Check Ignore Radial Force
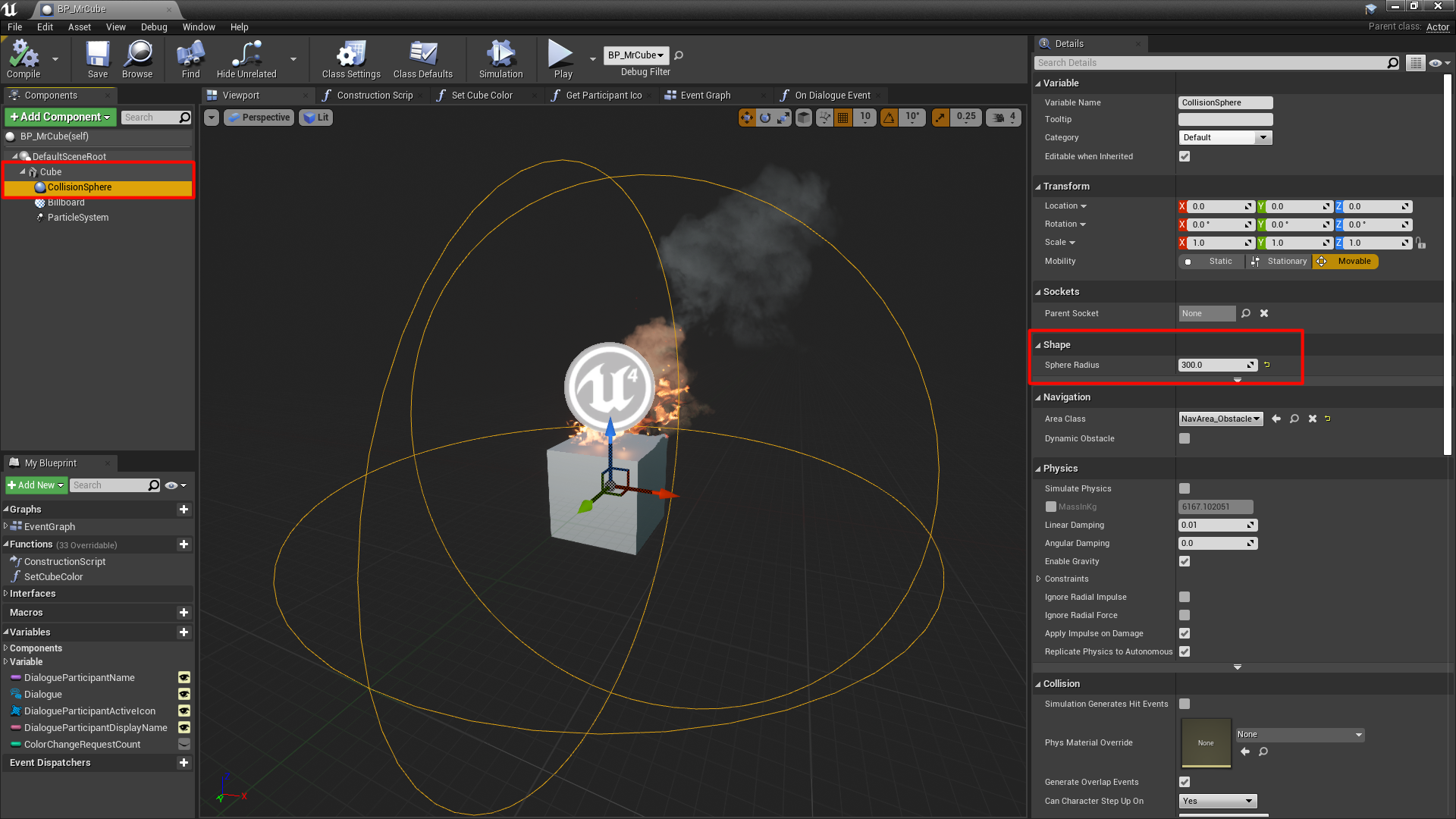Viewport: 1456px width, 819px height. (1185, 615)
